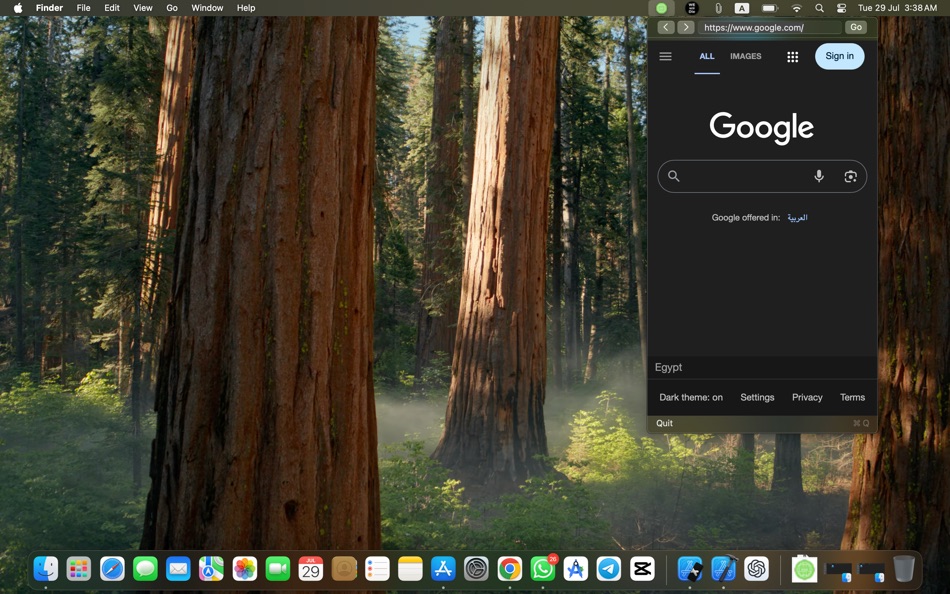Open Telegram from the Dock
This screenshot has height=594, width=950.
point(608,569)
